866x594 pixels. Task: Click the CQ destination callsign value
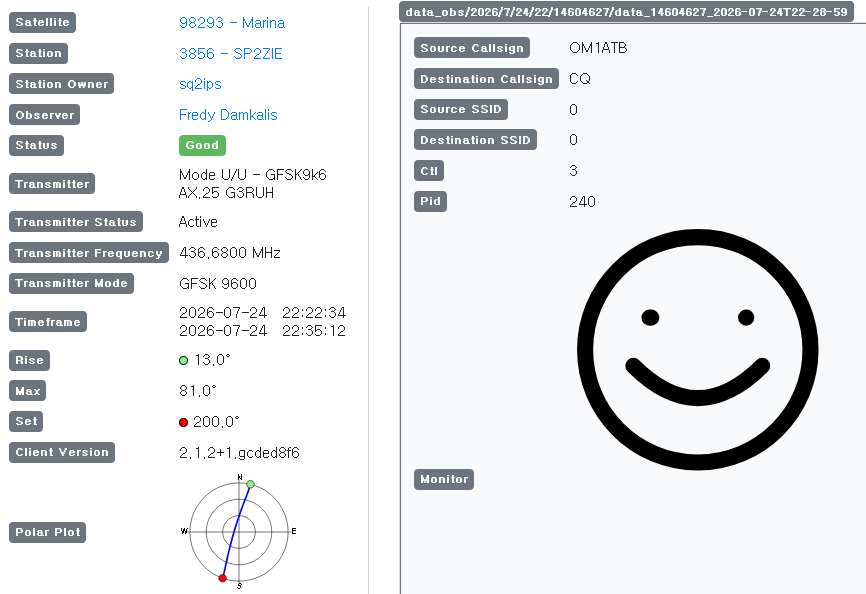580,79
